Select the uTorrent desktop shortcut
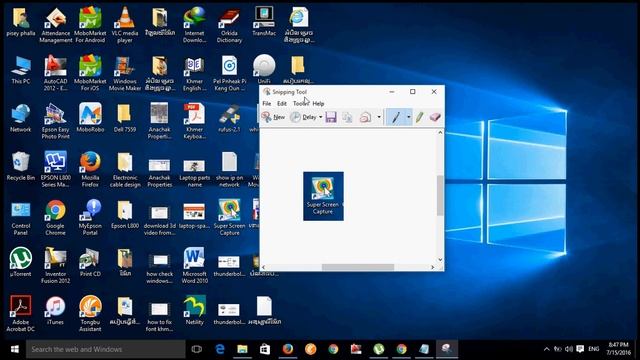640x360 pixels. (x=21, y=263)
